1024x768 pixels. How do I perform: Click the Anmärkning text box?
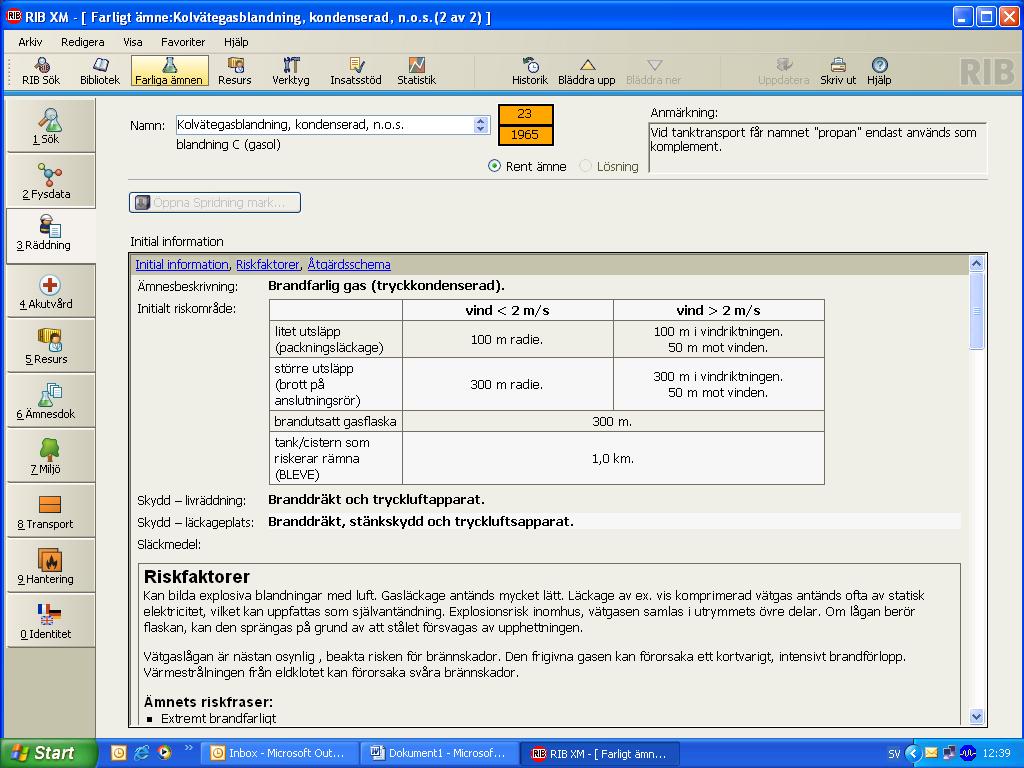click(x=817, y=147)
